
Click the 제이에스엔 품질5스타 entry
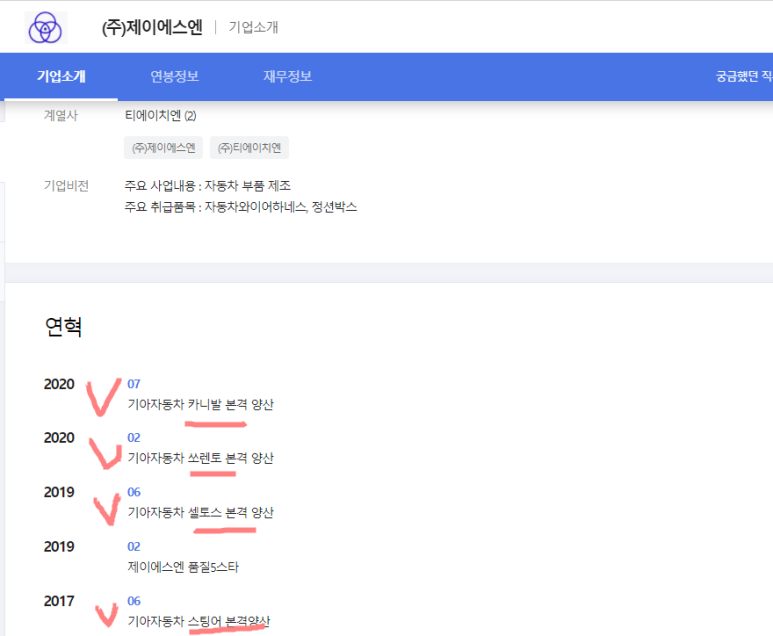[x=183, y=567]
